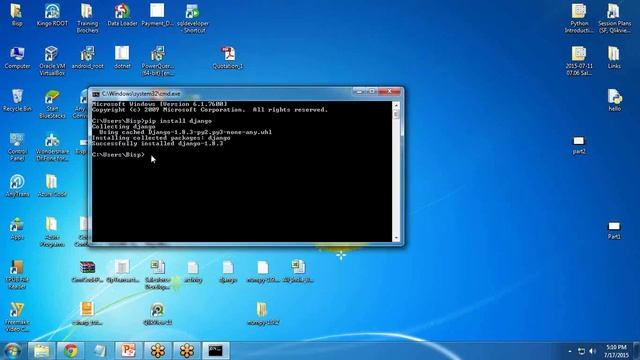The width and height of the screenshot is (640, 360).
Task: Open the Kingo ROOT shortcut
Action: (x=52, y=15)
